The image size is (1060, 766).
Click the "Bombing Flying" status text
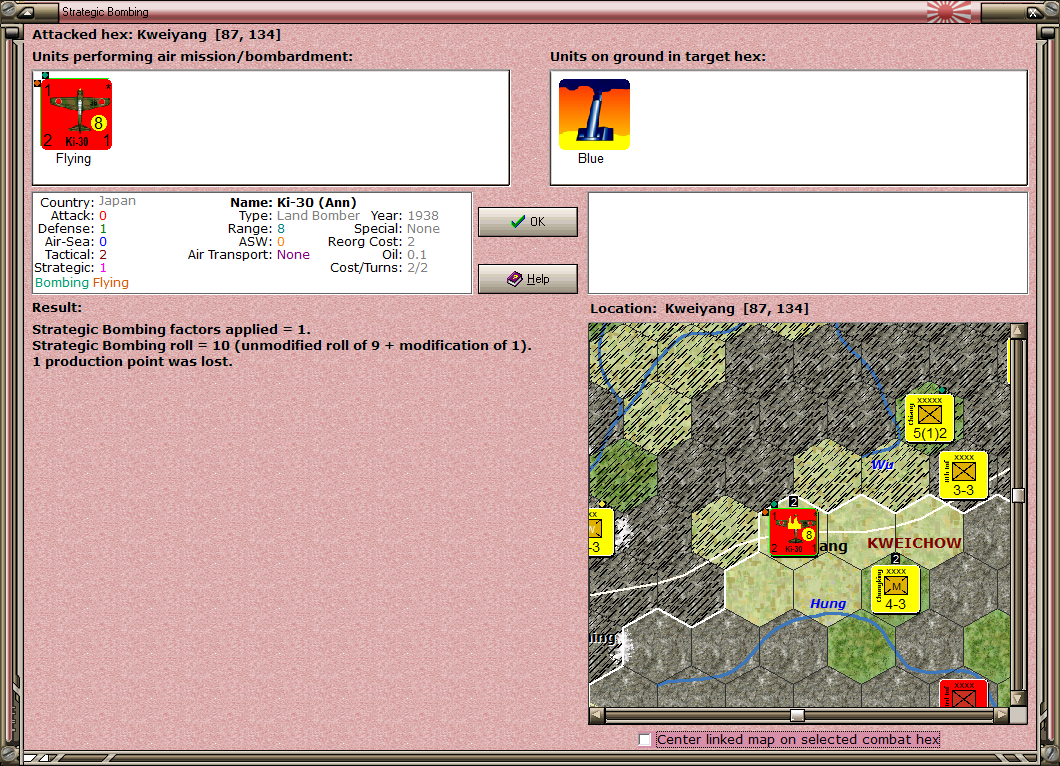pos(82,283)
